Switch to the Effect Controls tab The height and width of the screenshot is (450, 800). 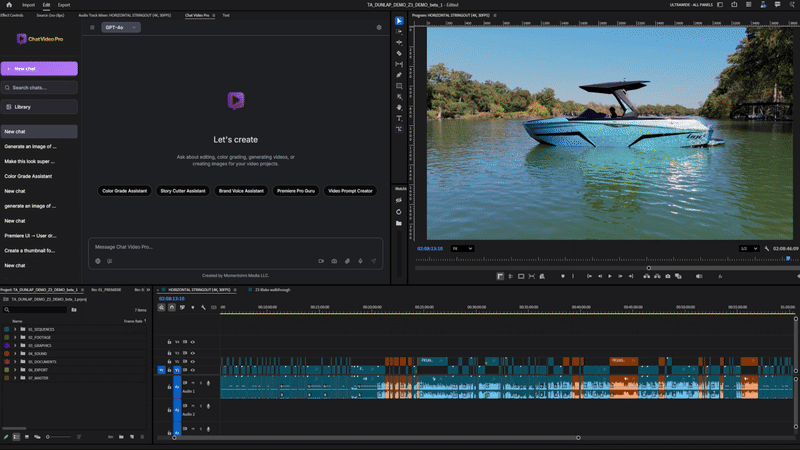12,15
